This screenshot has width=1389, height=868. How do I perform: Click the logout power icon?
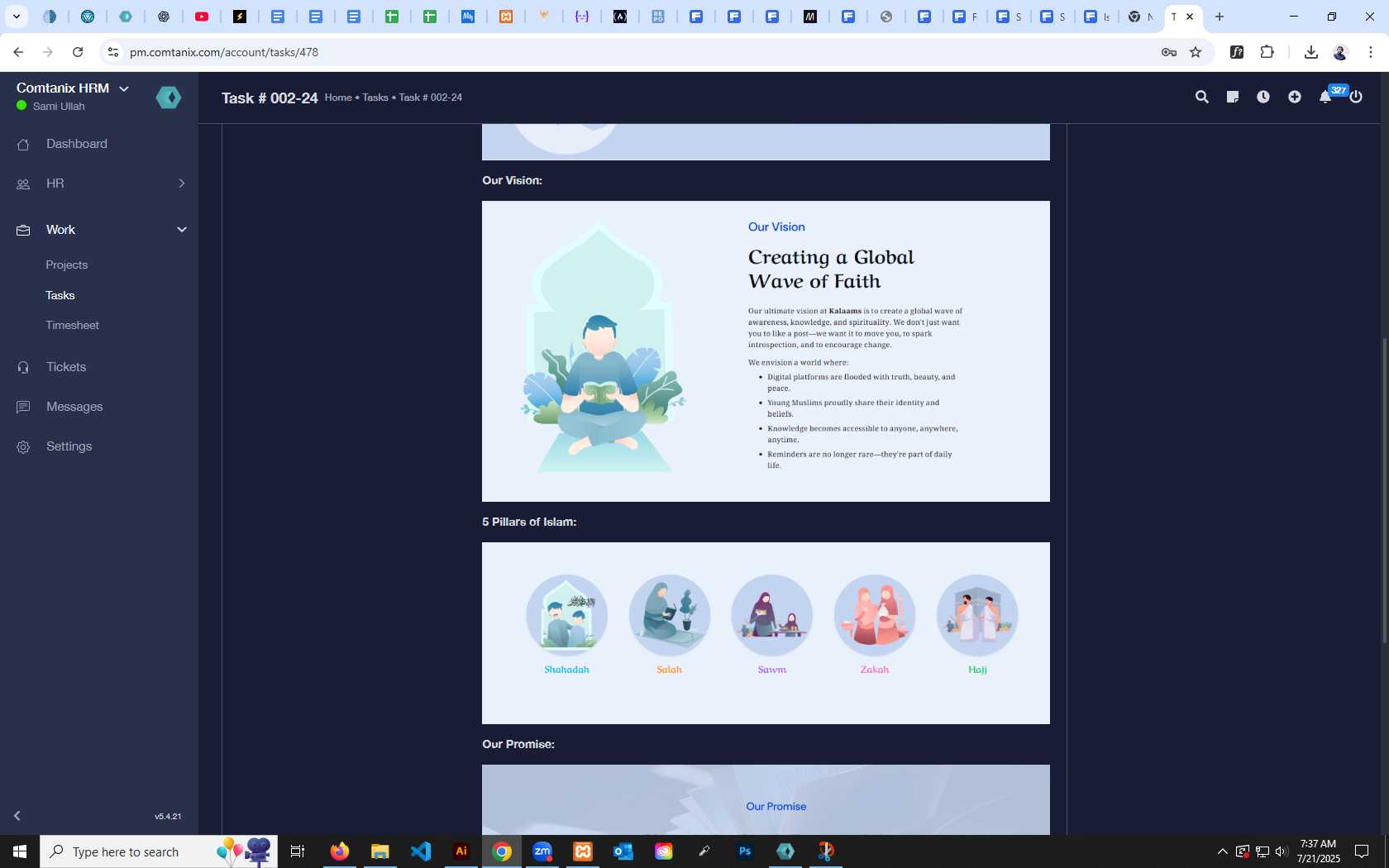[1356, 97]
